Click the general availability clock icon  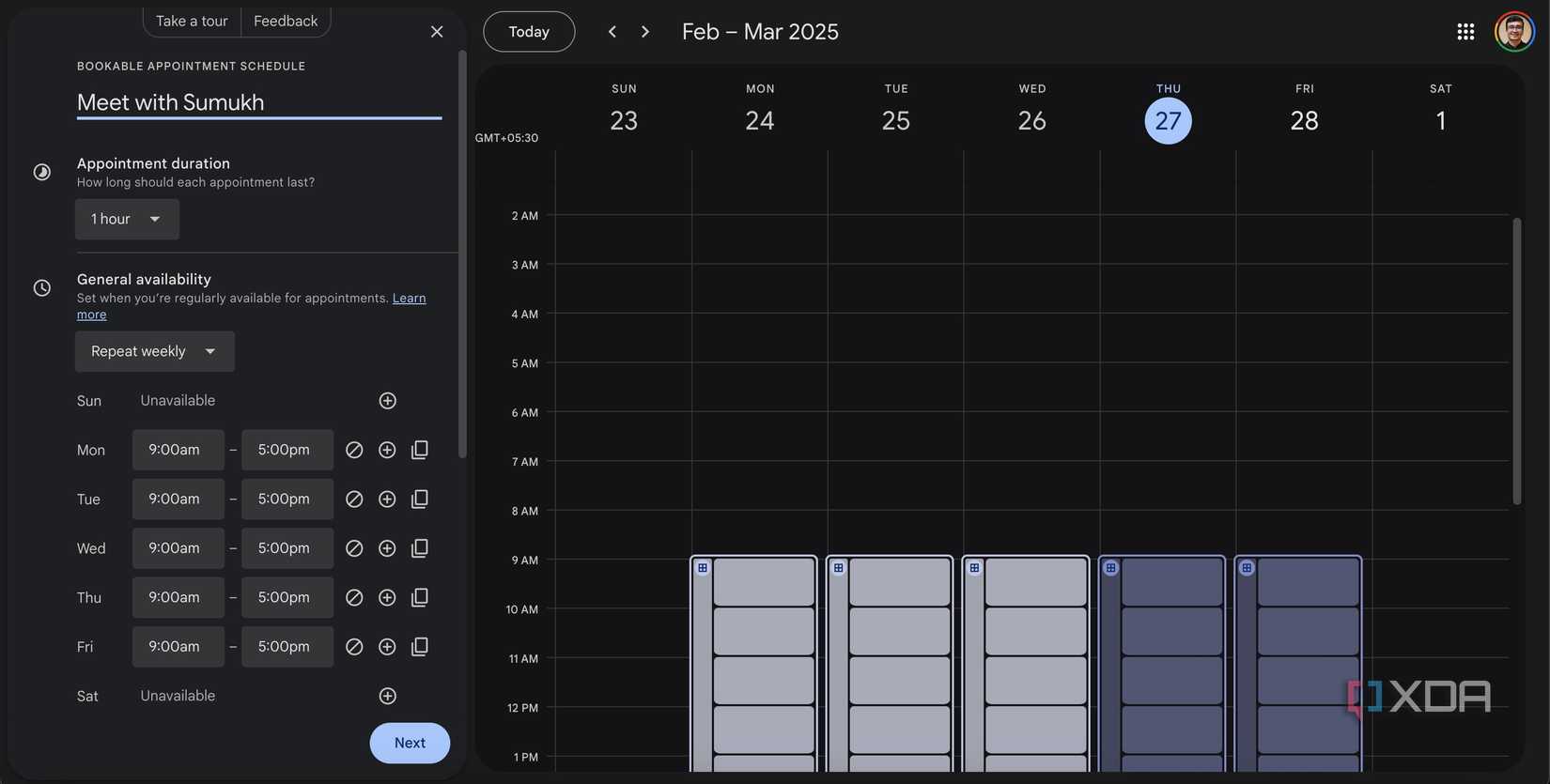click(x=42, y=287)
